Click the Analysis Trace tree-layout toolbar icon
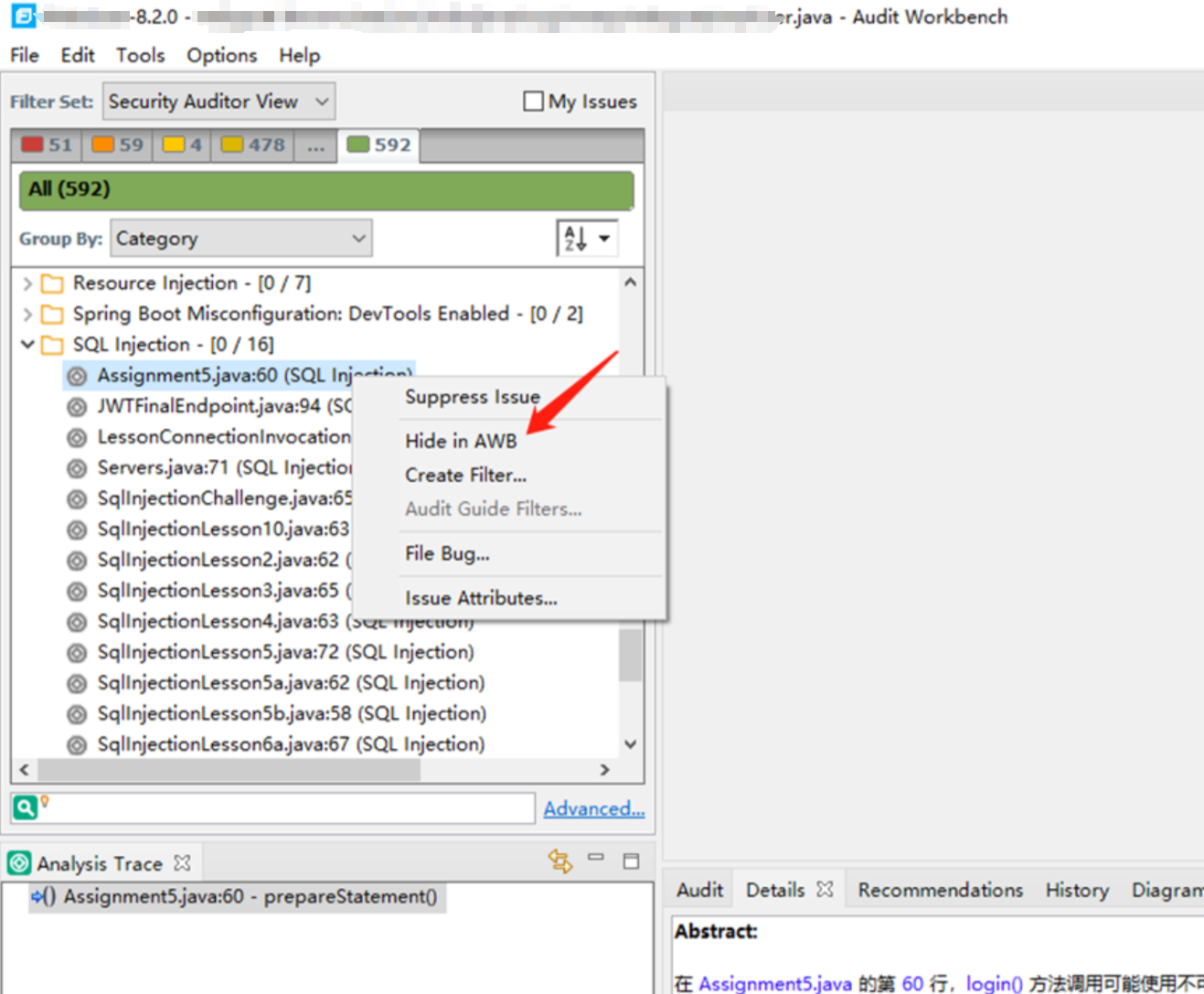Viewport: 1204px width, 994px height. coord(559,860)
